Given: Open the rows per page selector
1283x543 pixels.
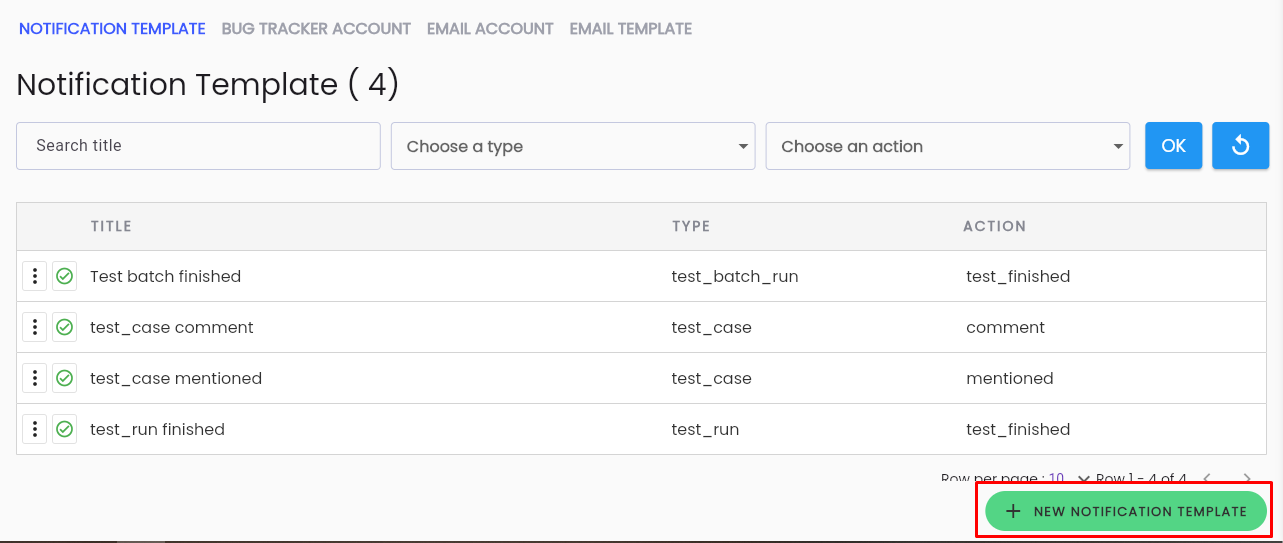Looking at the screenshot, I should point(1069,479).
